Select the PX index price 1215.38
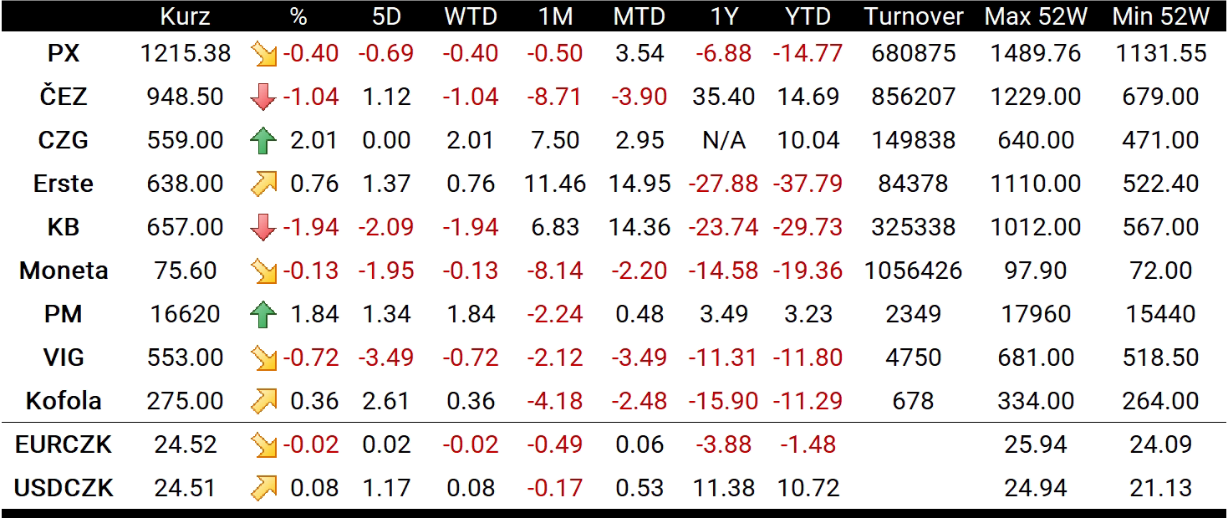The image size is (1230, 521). click(x=185, y=54)
